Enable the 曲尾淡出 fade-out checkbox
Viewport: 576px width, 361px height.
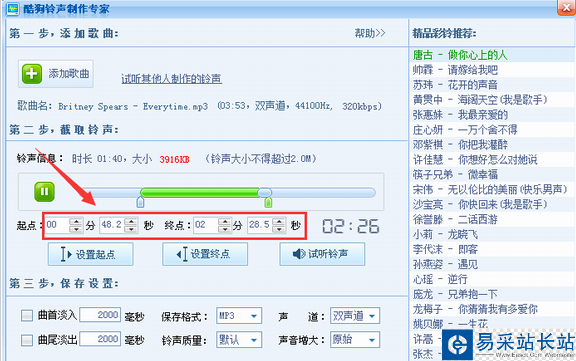(x=27, y=340)
